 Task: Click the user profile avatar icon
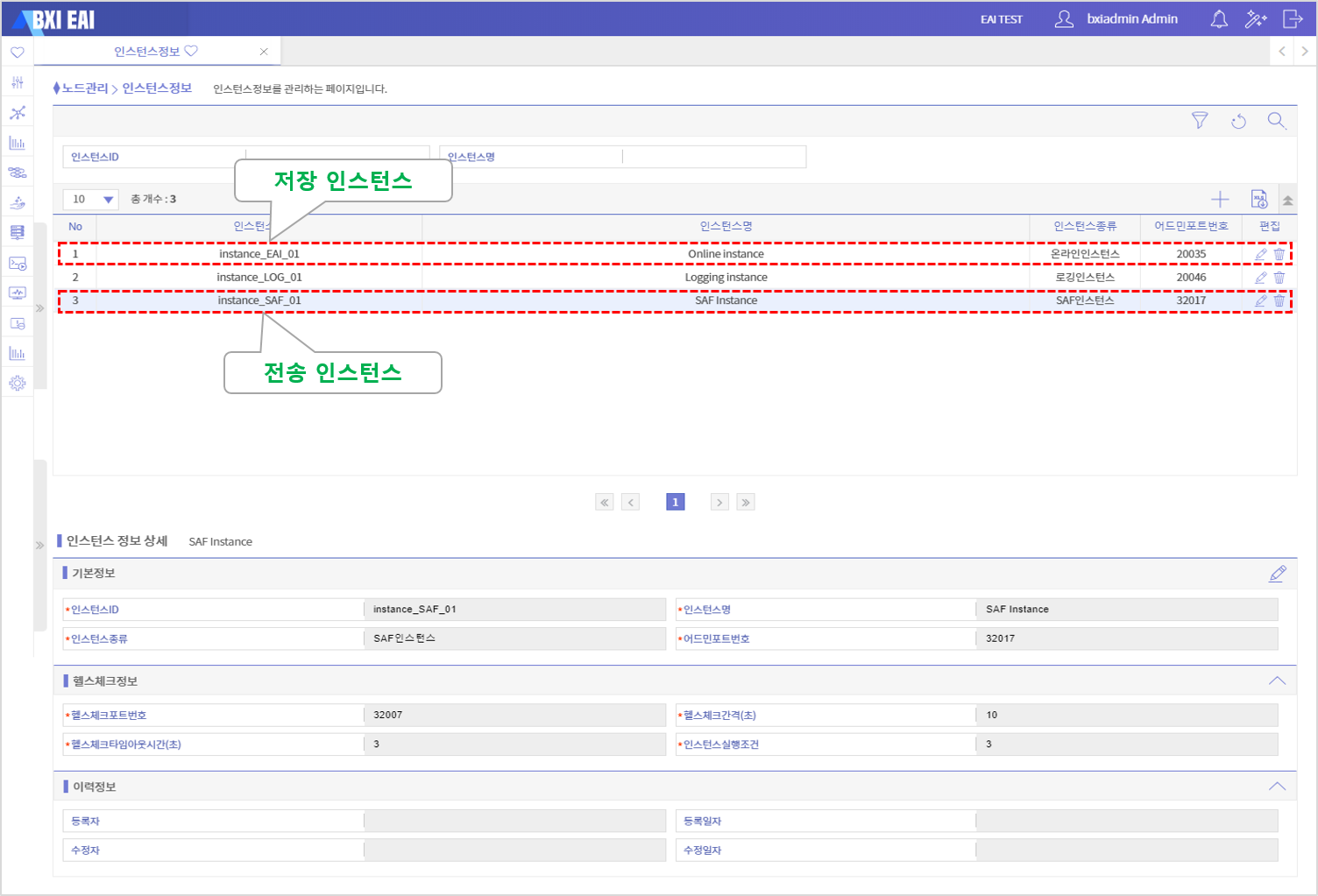tap(1064, 19)
